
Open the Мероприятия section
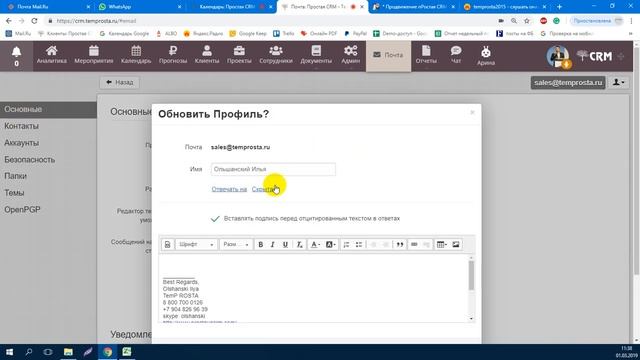click(93, 55)
